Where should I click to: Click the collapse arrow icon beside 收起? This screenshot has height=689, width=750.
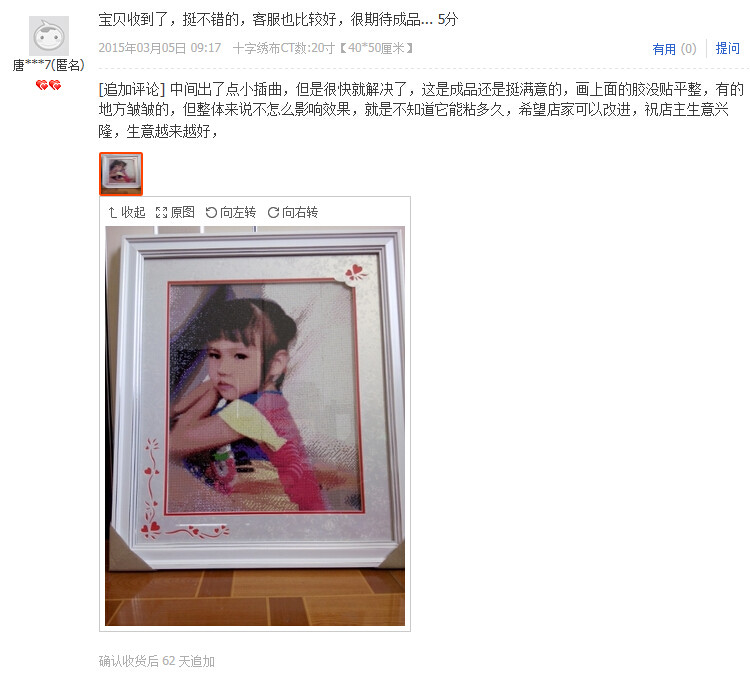[112, 212]
